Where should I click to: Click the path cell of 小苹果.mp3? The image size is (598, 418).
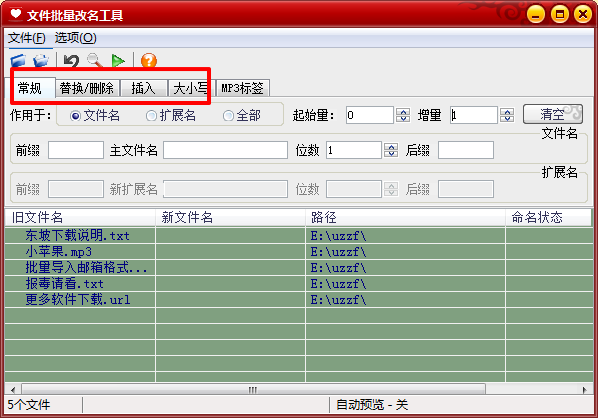click(x=405, y=252)
